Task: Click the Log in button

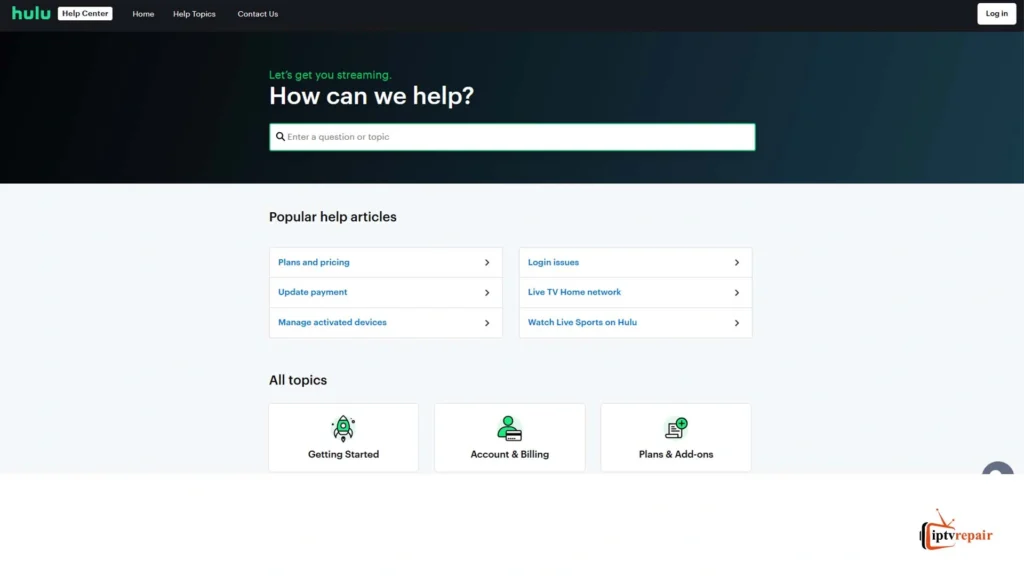Action: [x=996, y=13]
